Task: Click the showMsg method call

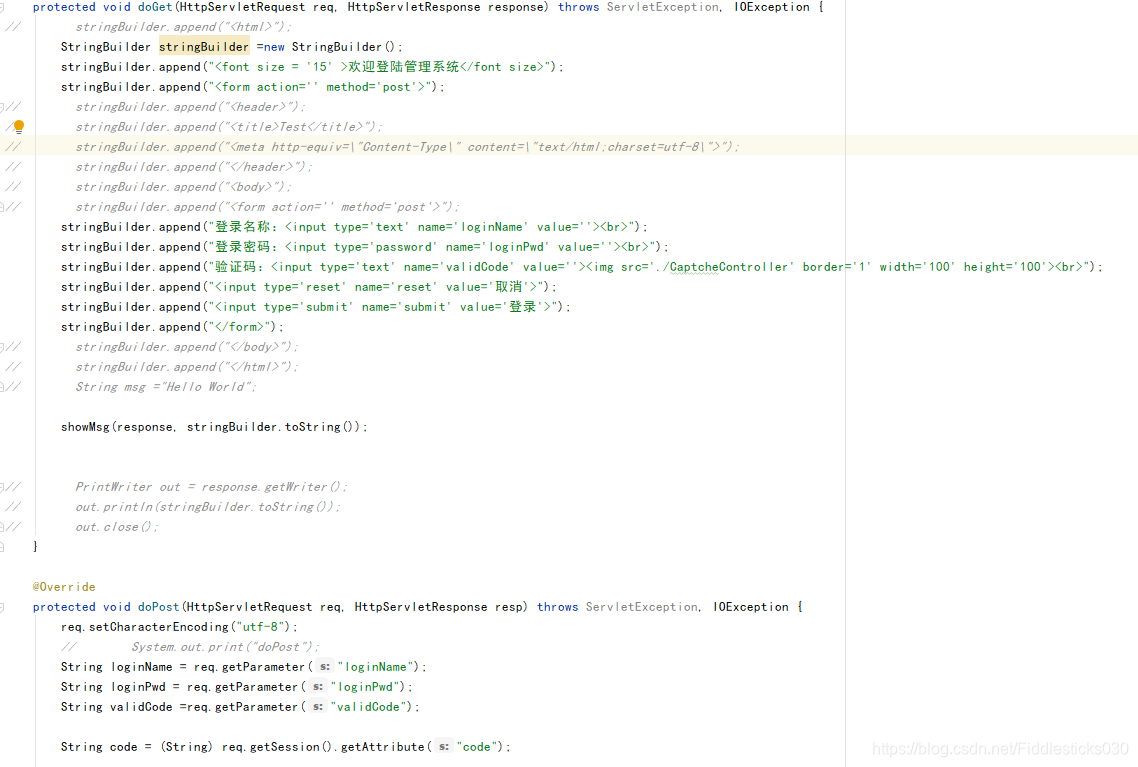Action: pyautogui.click(x=84, y=427)
